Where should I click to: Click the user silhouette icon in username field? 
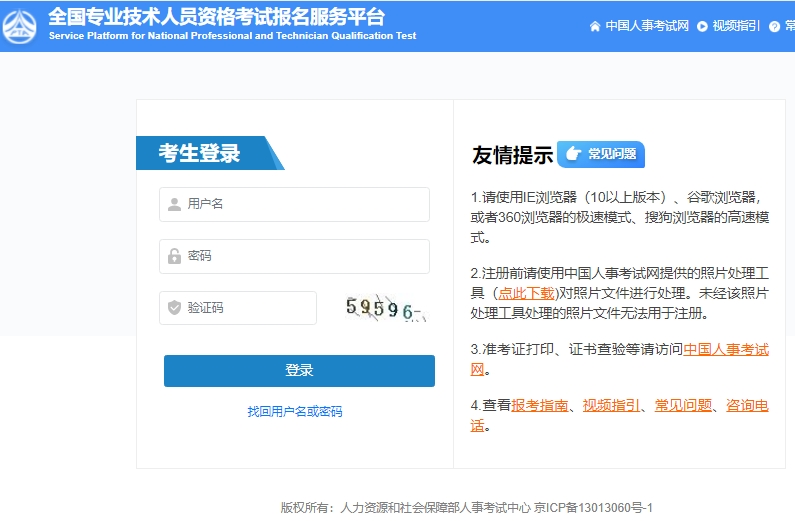tap(174, 204)
